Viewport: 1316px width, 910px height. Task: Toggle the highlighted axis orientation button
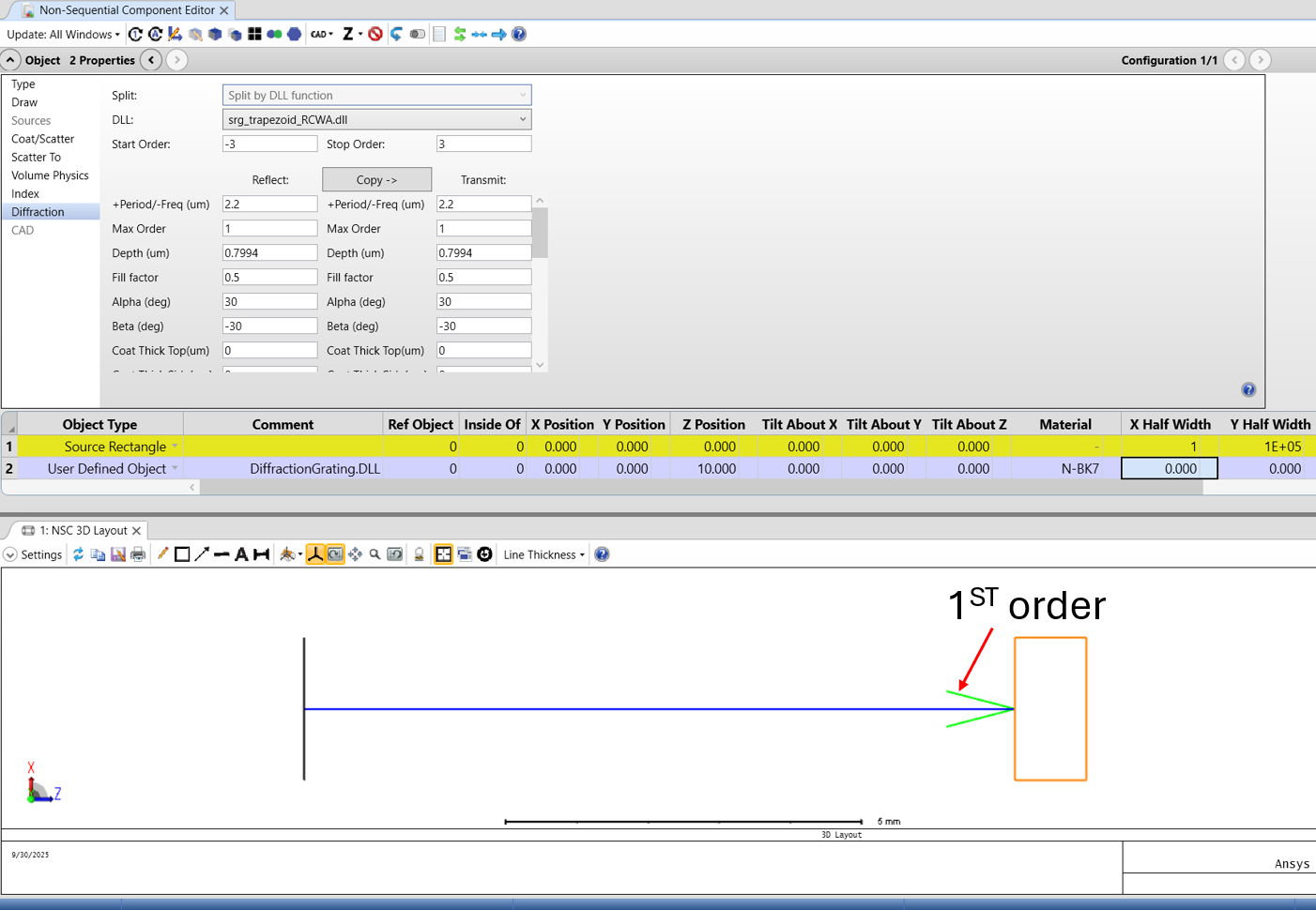(x=315, y=554)
